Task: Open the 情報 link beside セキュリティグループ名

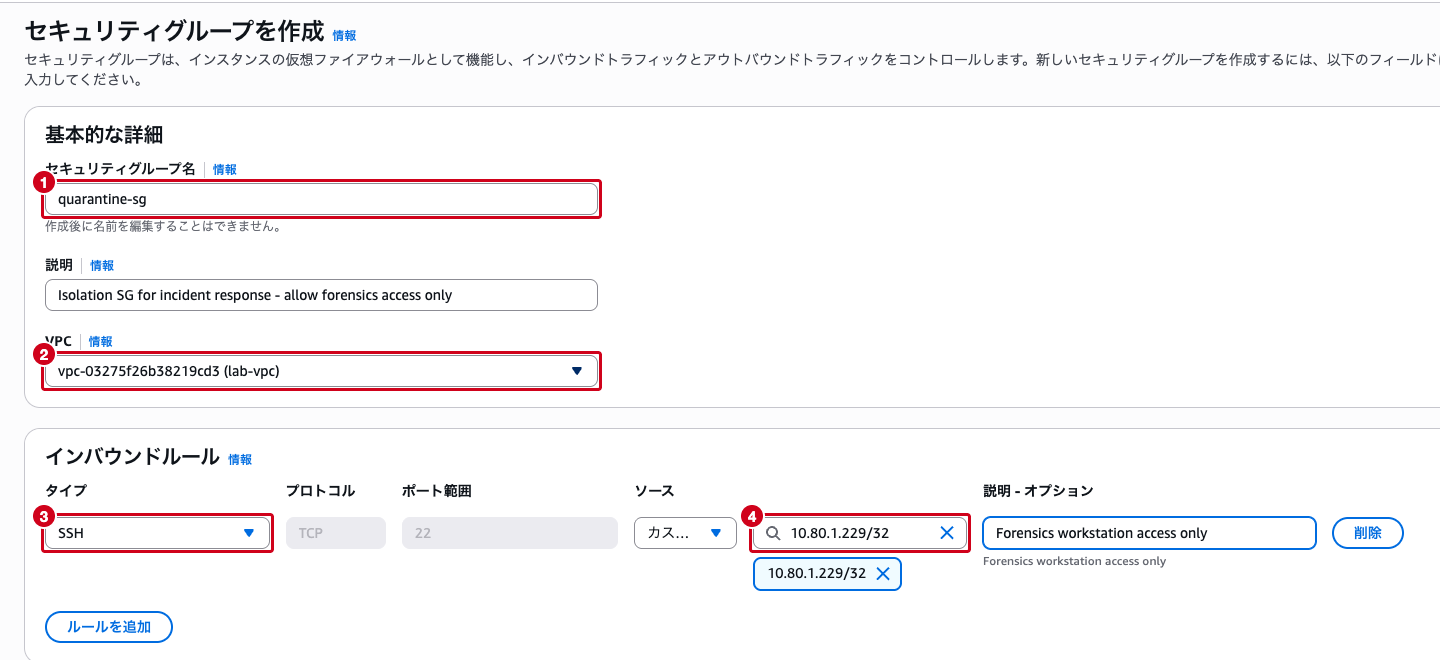Action: tap(225, 170)
